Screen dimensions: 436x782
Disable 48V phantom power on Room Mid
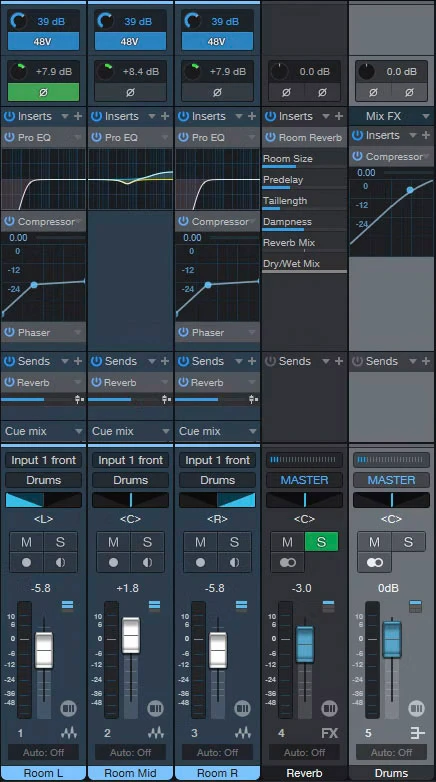coord(130,41)
